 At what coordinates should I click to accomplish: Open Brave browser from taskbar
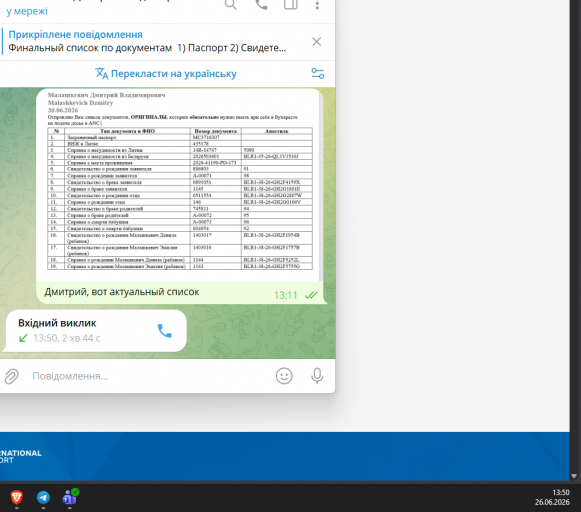(x=17, y=497)
